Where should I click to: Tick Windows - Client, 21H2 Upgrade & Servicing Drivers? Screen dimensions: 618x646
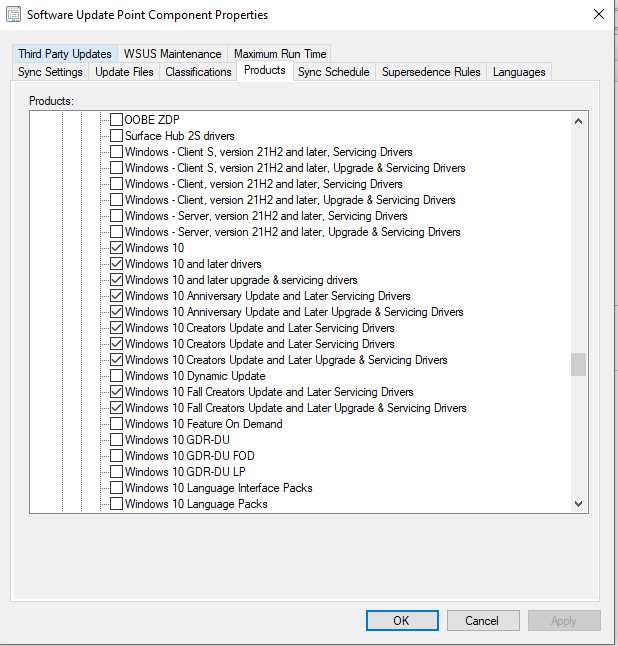tap(117, 200)
